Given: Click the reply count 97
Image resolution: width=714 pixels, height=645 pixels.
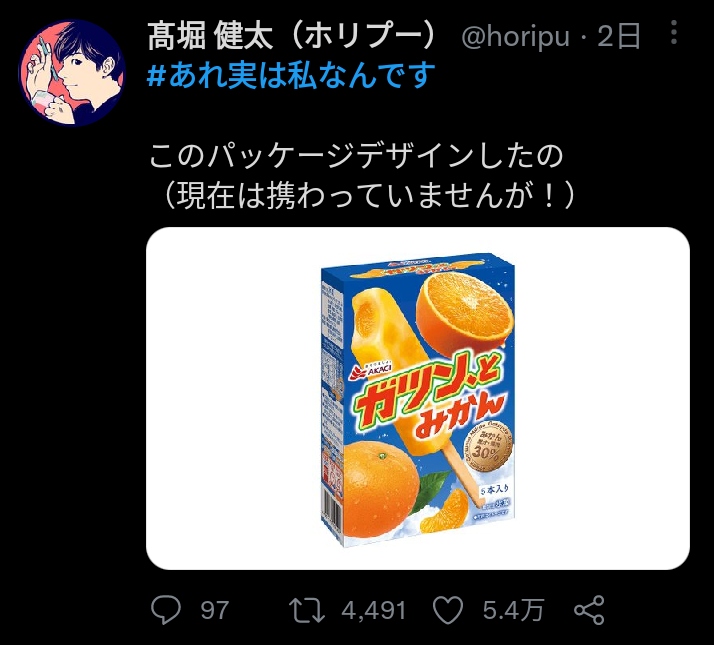Looking at the screenshot, I should pos(214,609).
